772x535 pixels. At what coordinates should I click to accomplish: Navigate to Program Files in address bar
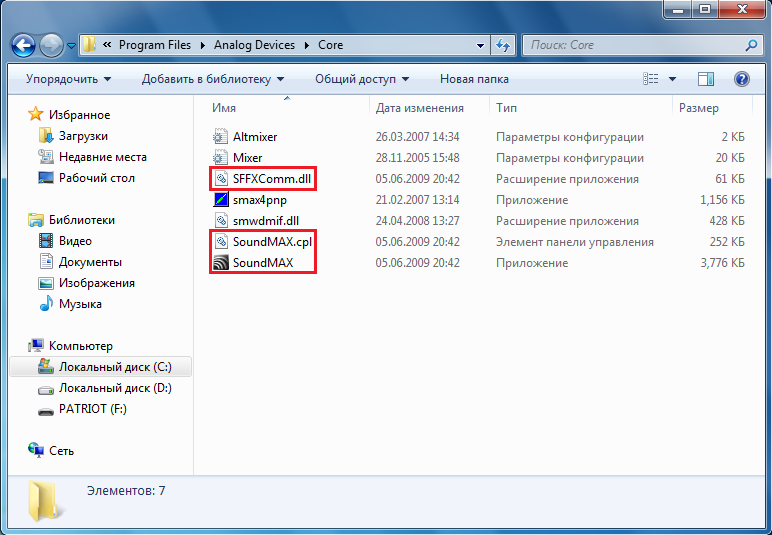[155, 45]
